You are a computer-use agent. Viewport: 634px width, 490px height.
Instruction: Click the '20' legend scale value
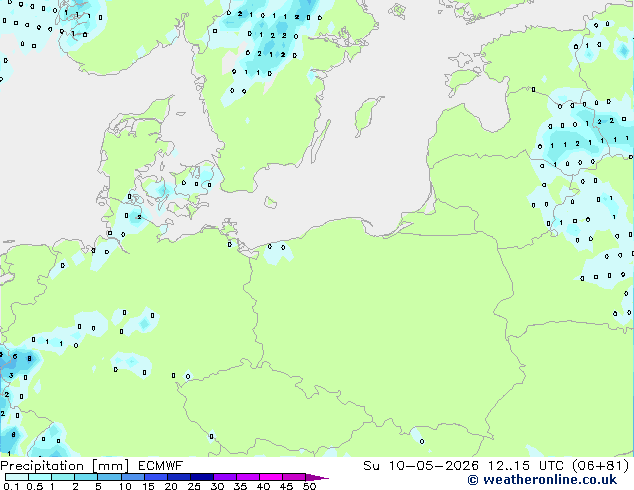171,486
